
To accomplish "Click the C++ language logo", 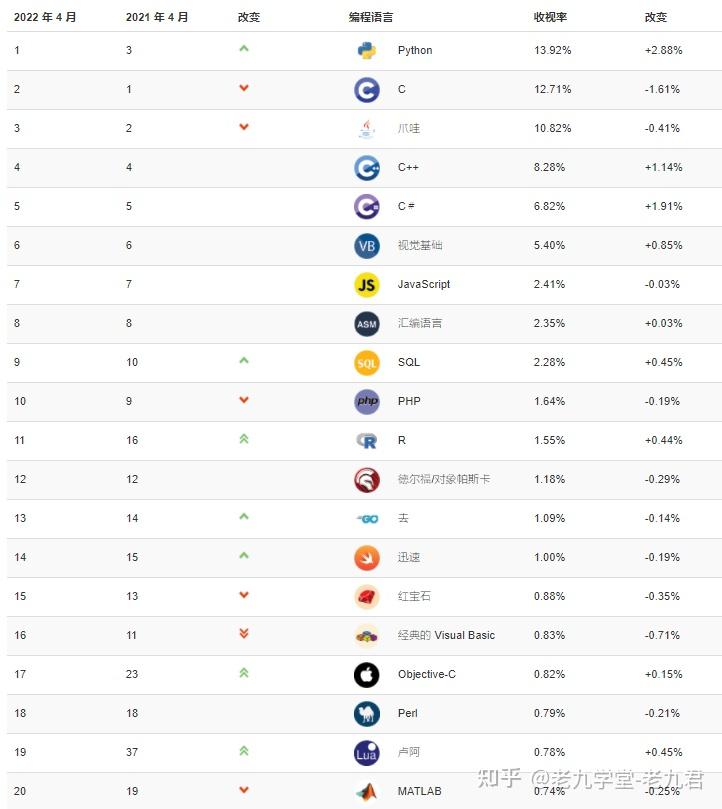I will (x=367, y=168).
